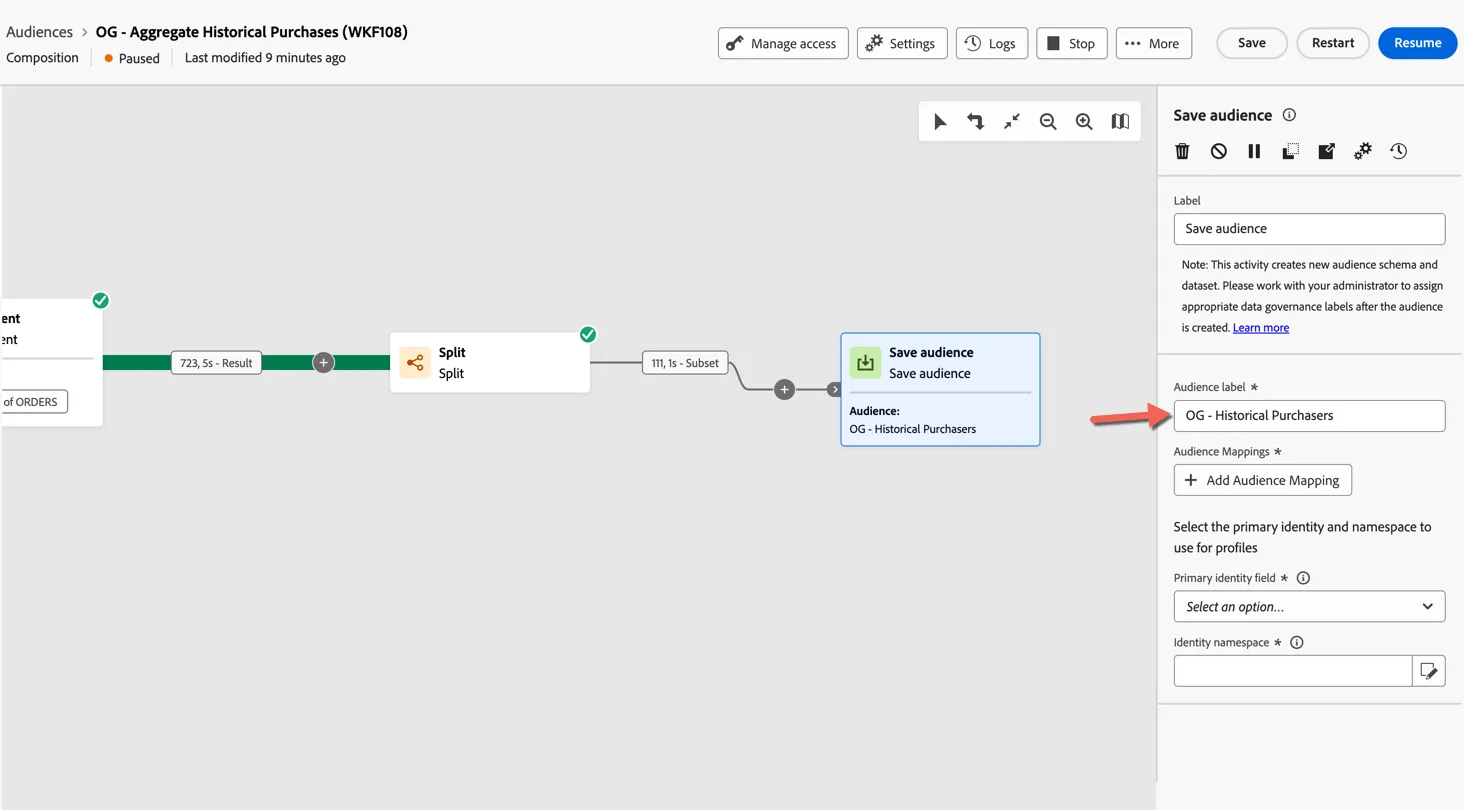Click the '723, 5s - Result' transition label
Screen dimensions: 1464x810
click(x=216, y=363)
